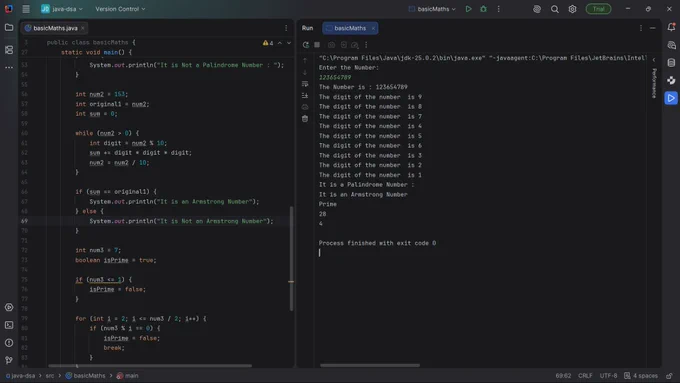Hide the Run tool window
680x383 pixels.
pos(653,28)
